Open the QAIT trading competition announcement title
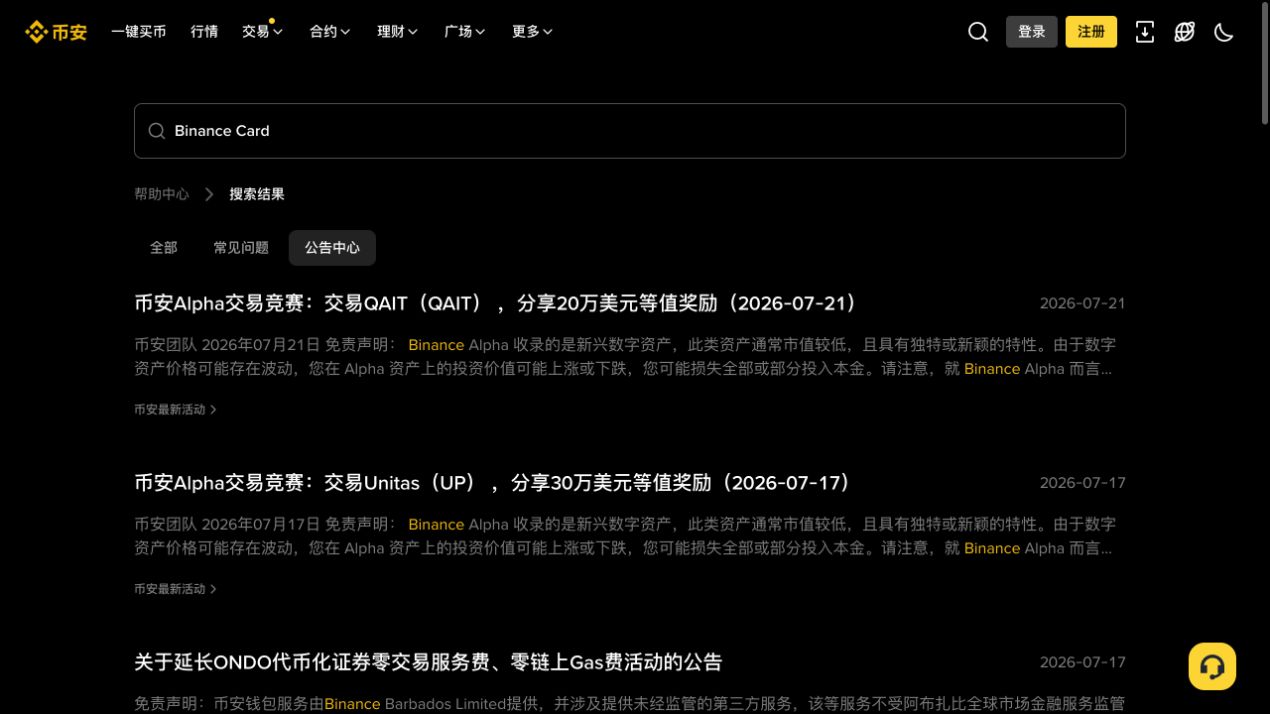1270x714 pixels. tap(497, 303)
